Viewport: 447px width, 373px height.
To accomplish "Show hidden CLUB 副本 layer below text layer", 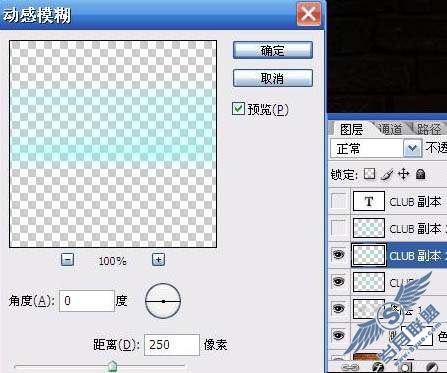I will [339, 228].
